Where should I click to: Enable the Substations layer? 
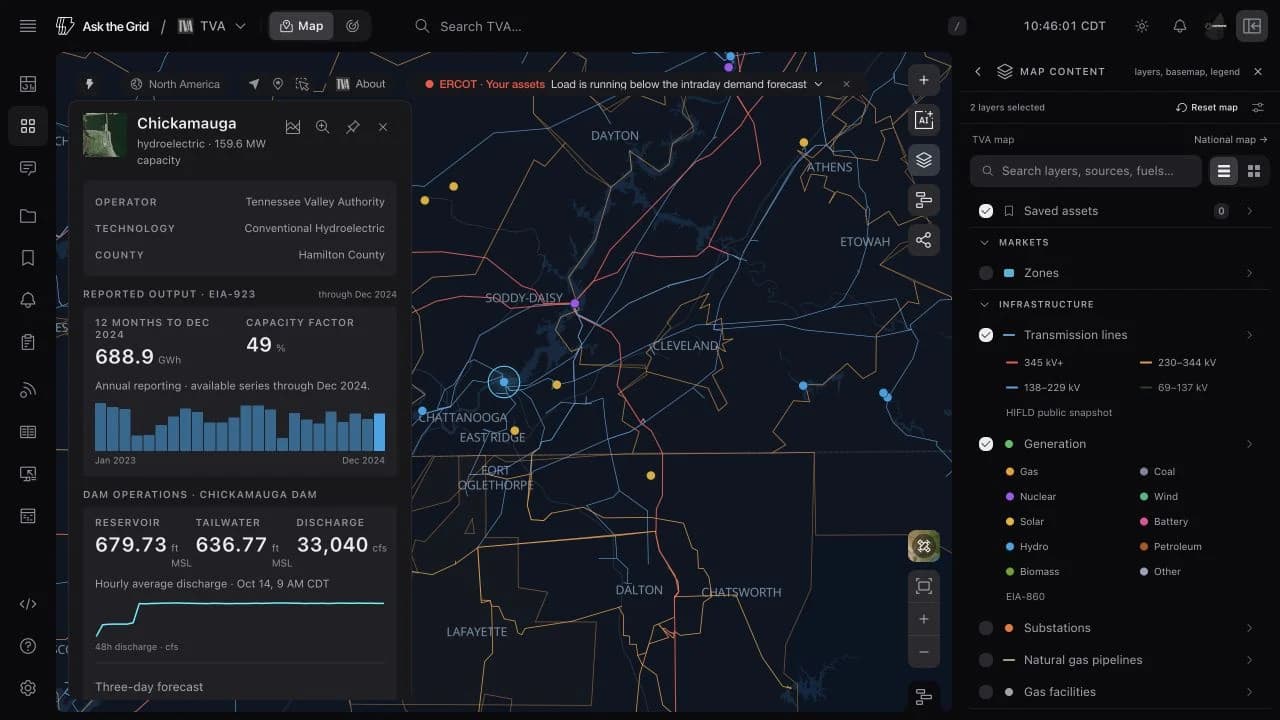click(986, 628)
